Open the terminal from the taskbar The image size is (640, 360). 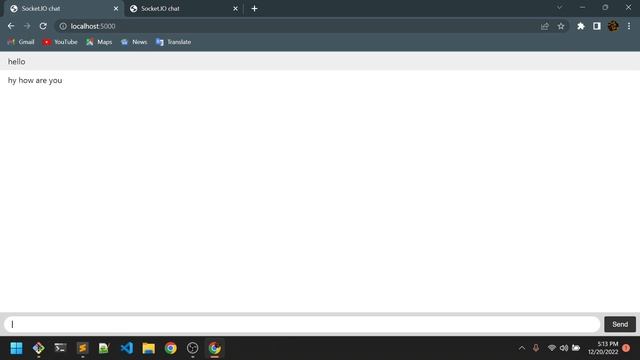60,348
